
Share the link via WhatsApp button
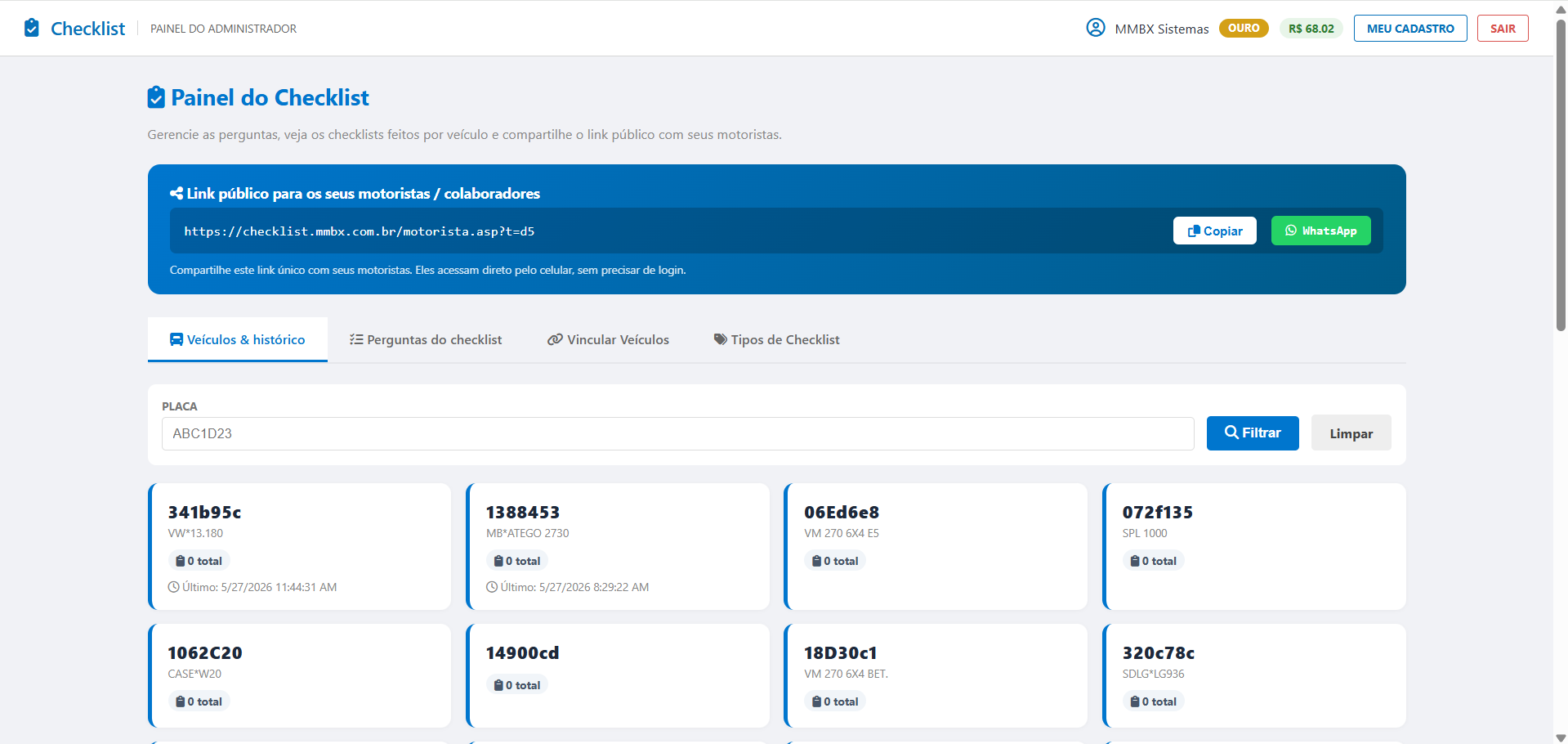pyautogui.click(x=1321, y=231)
